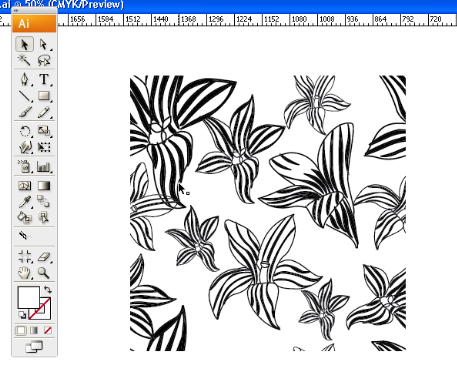
Task: Choose the Scale tool
Action: pos(44,131)
